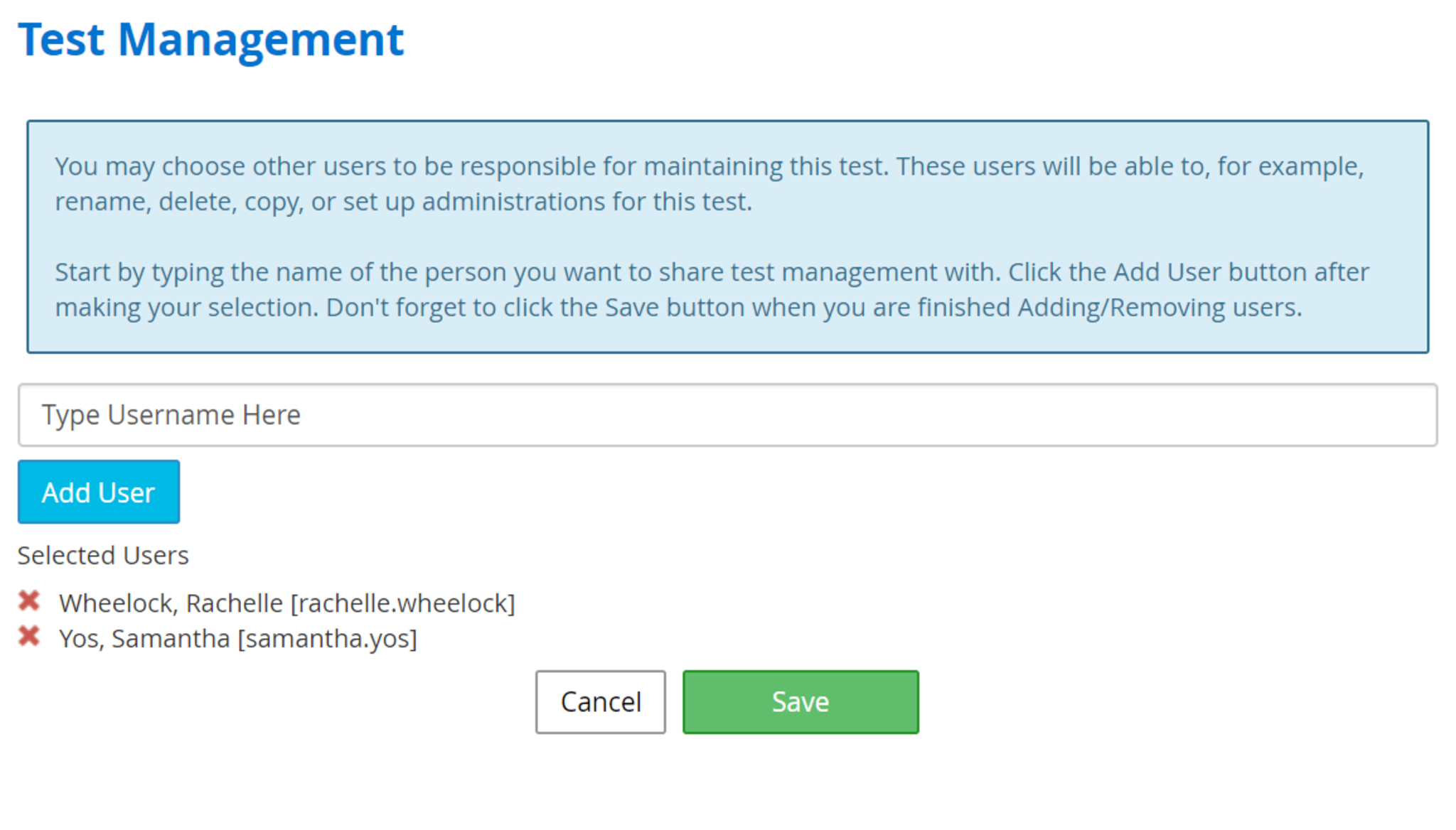Image resolution: width=1456 pixels, height=830 pixels.
Task: Click the sentence starting Start by typing
Action: [x=526, y=272]
